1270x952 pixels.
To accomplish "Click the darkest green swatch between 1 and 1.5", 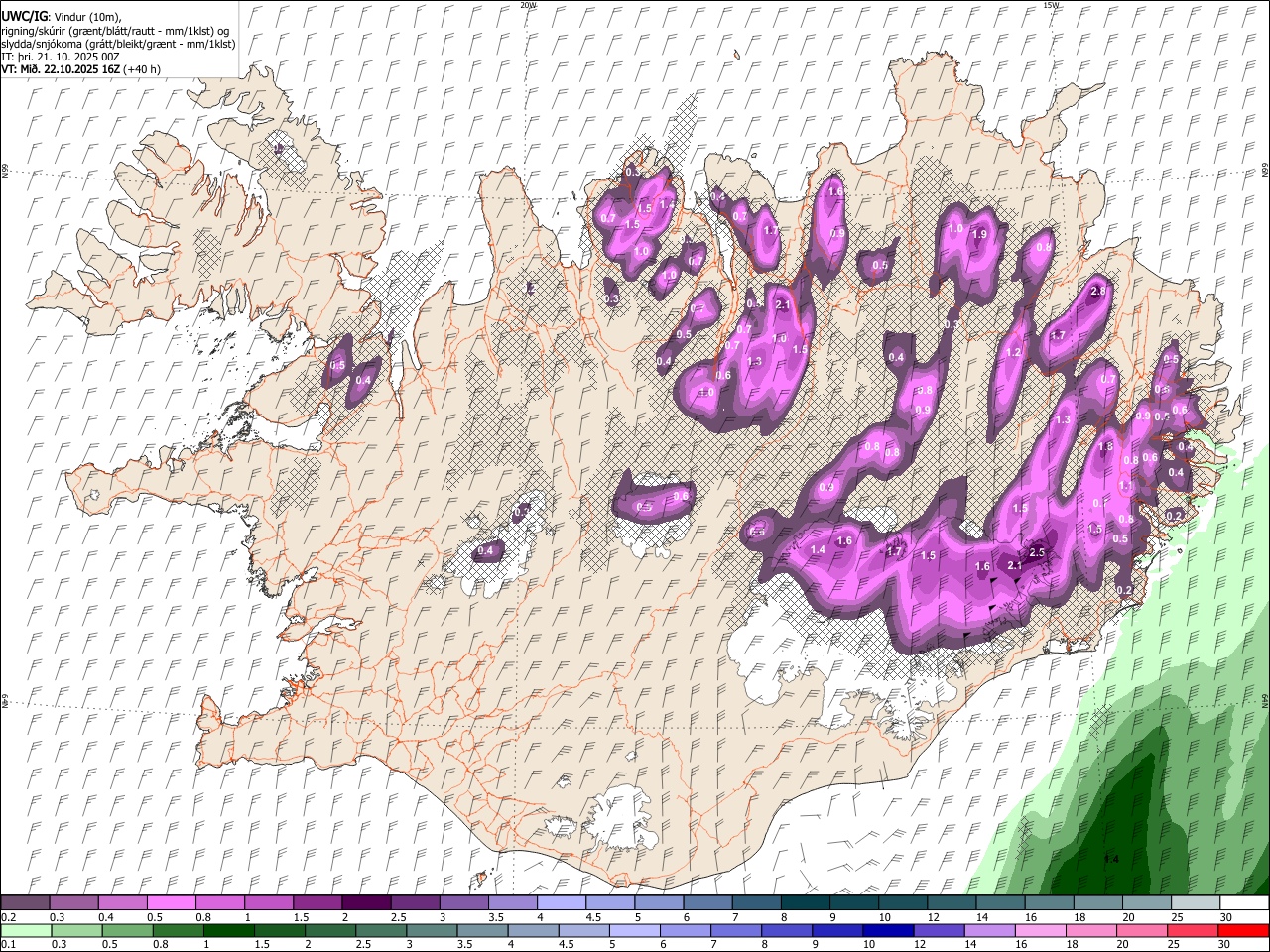I will pyautogui.click(x=229, y=931).
